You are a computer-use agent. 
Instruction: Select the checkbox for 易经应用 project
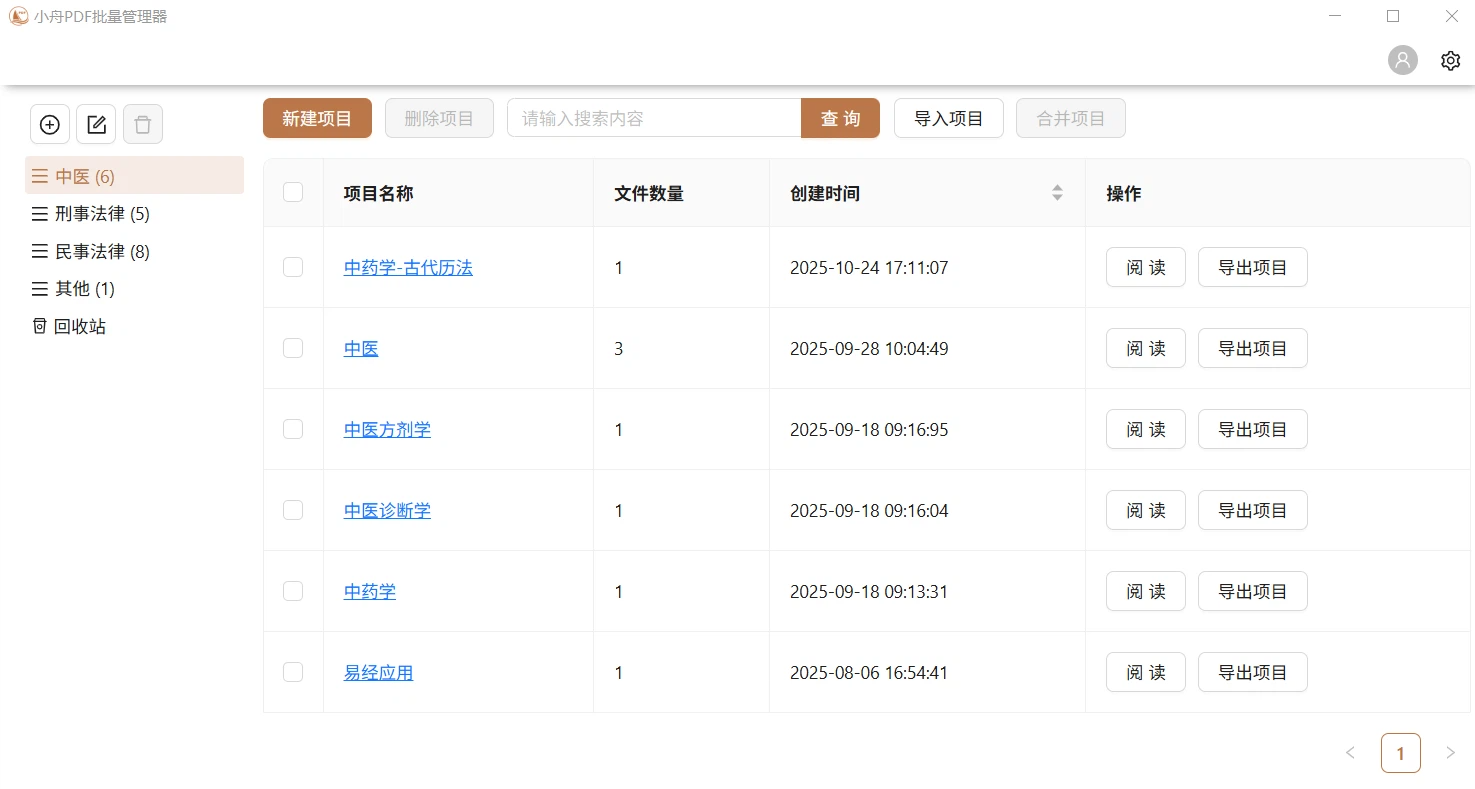tap(293, 672)
